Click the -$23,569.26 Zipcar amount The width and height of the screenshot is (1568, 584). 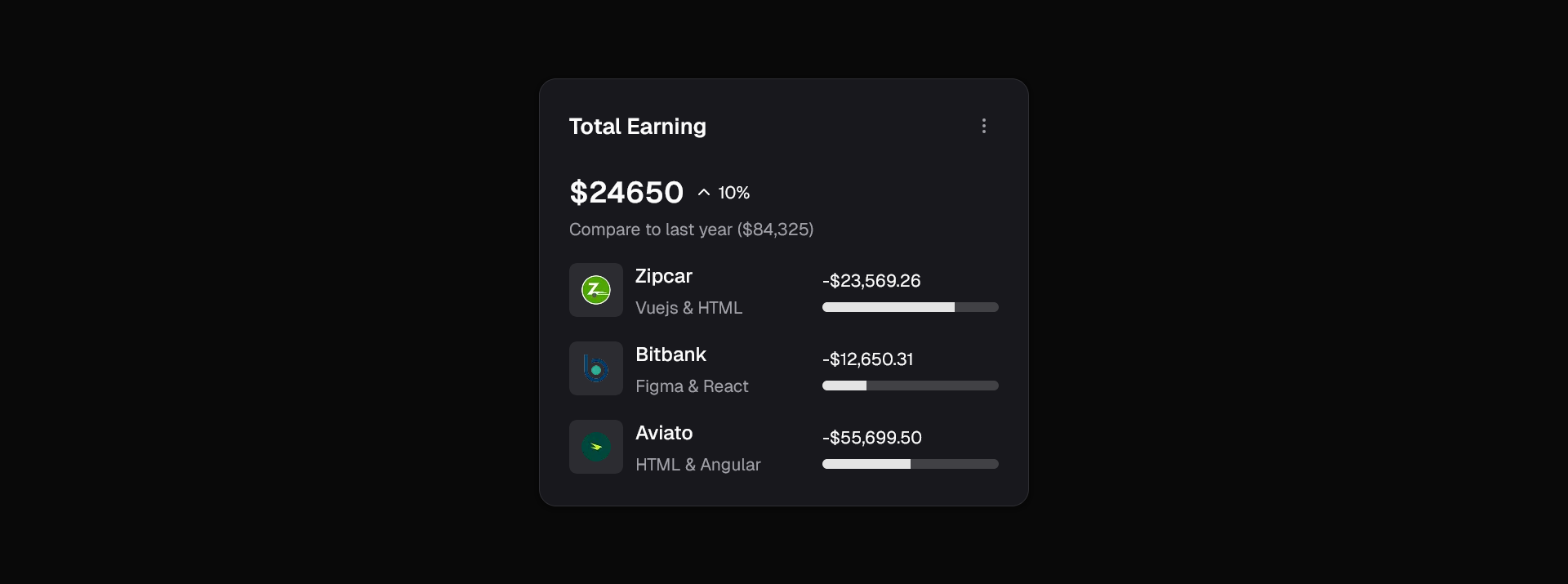tap(871, 281)
